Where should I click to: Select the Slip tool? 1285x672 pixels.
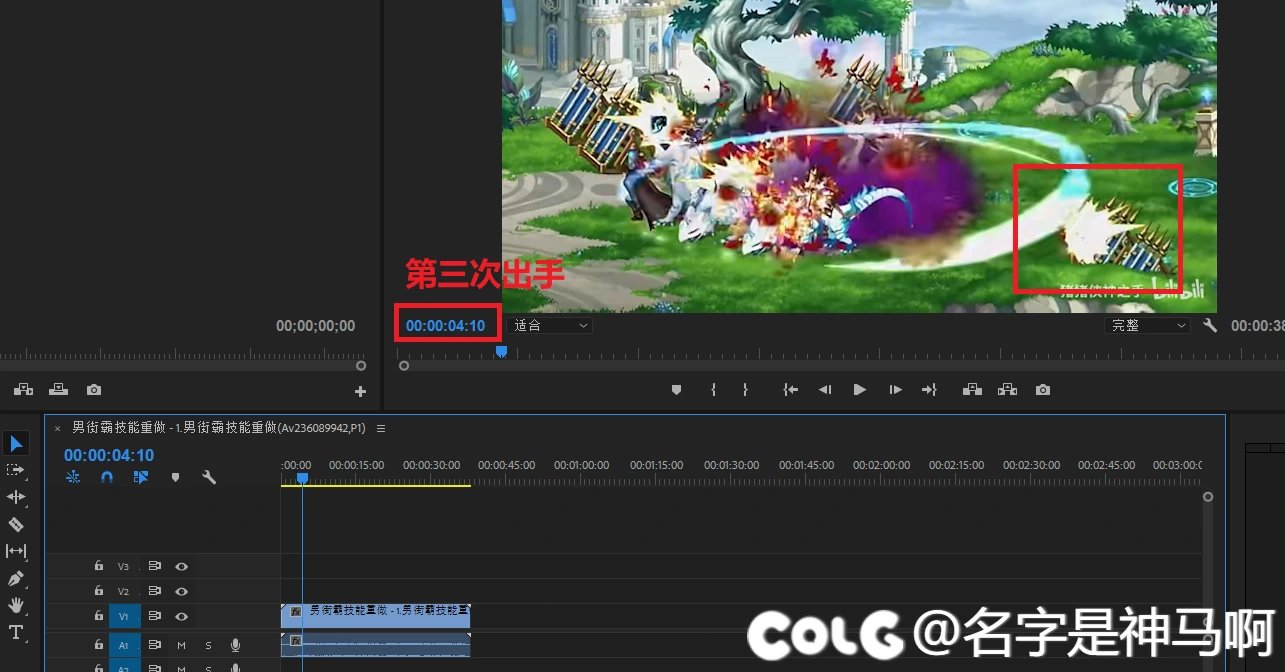pyautogui.click(x=16, y=551)
